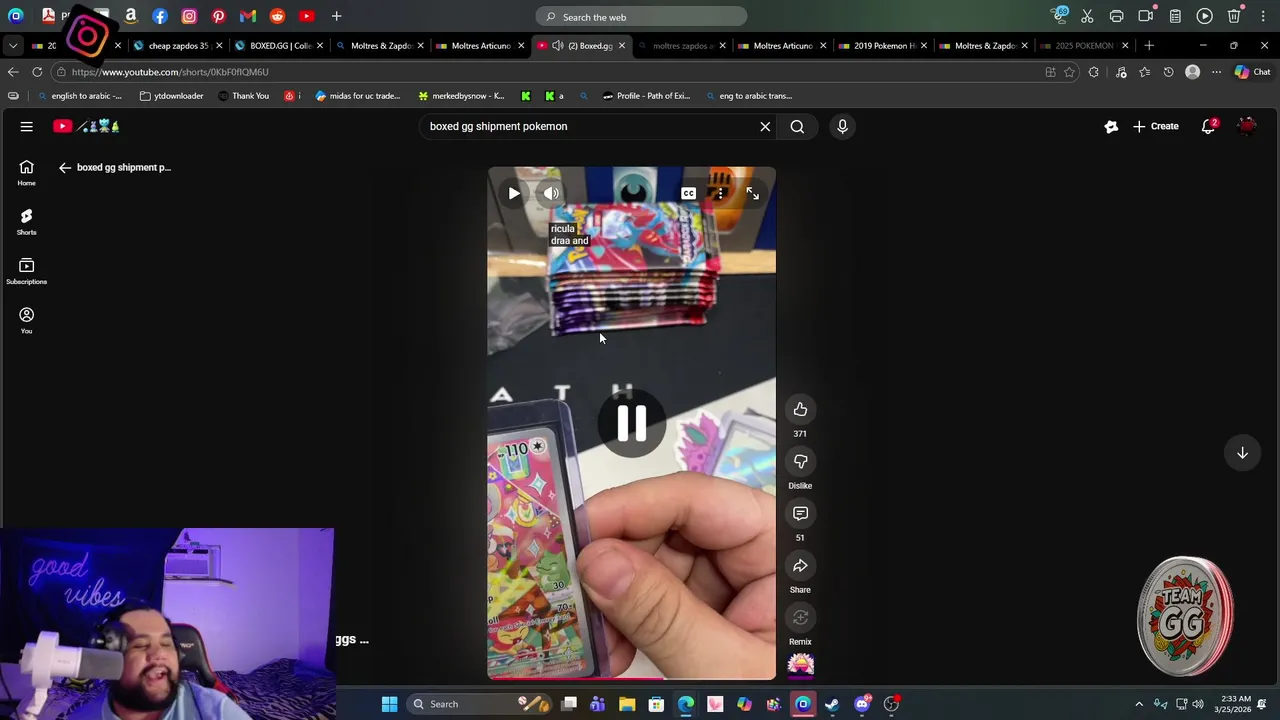Expand the Short to full screen

[752, 193]
